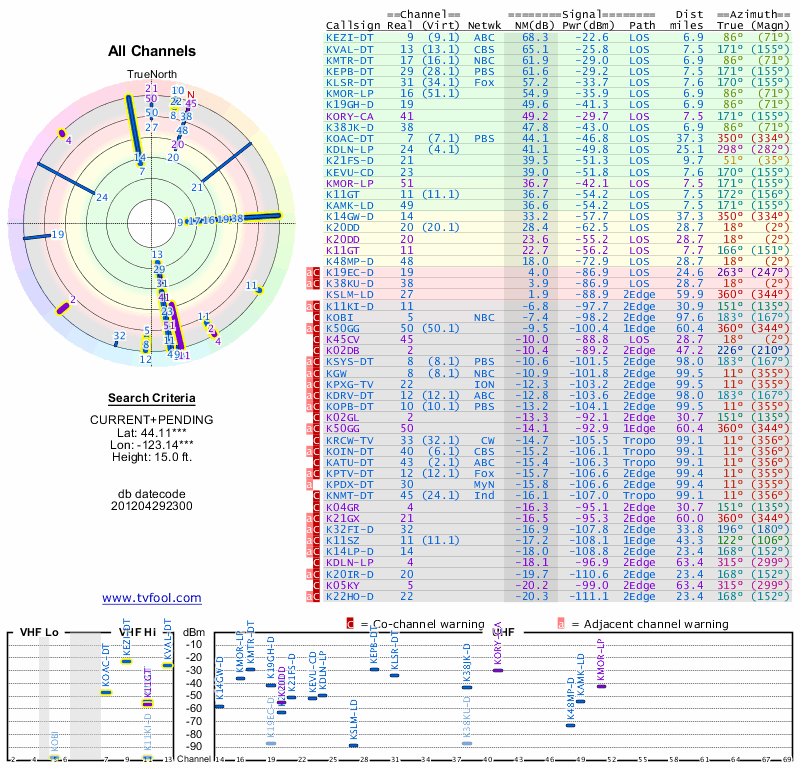The image size is (800, 768).
Task: Click the K48MP-D callsign in the table
Action: pyautogui.click(x=349, y=261)
